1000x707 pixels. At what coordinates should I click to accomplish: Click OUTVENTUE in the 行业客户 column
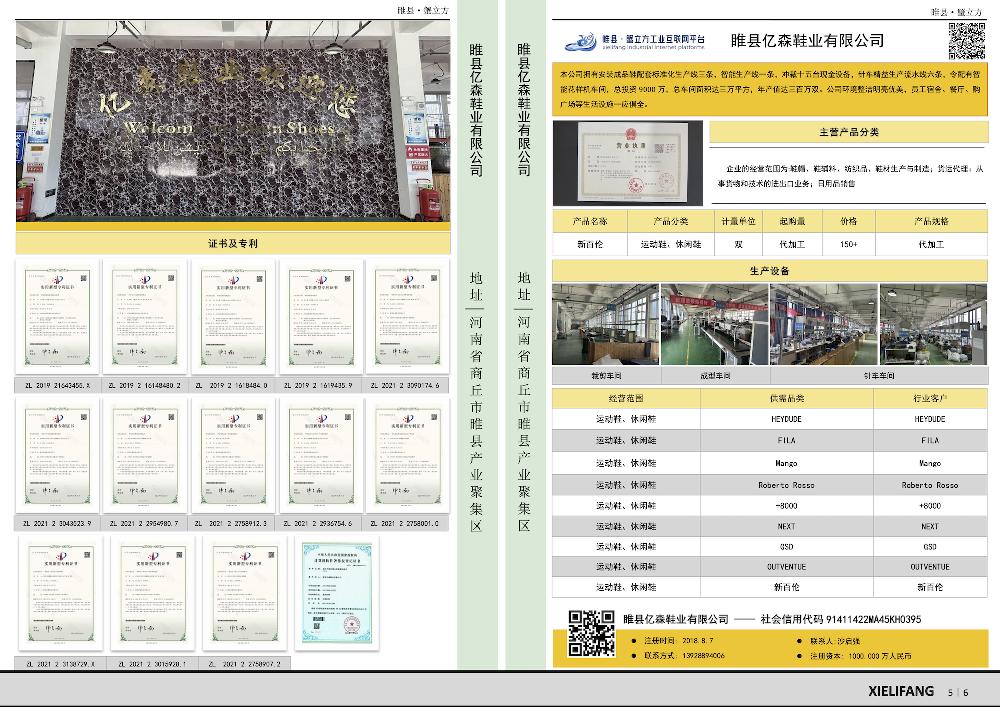pyautogui.click(x=930, y=567)
